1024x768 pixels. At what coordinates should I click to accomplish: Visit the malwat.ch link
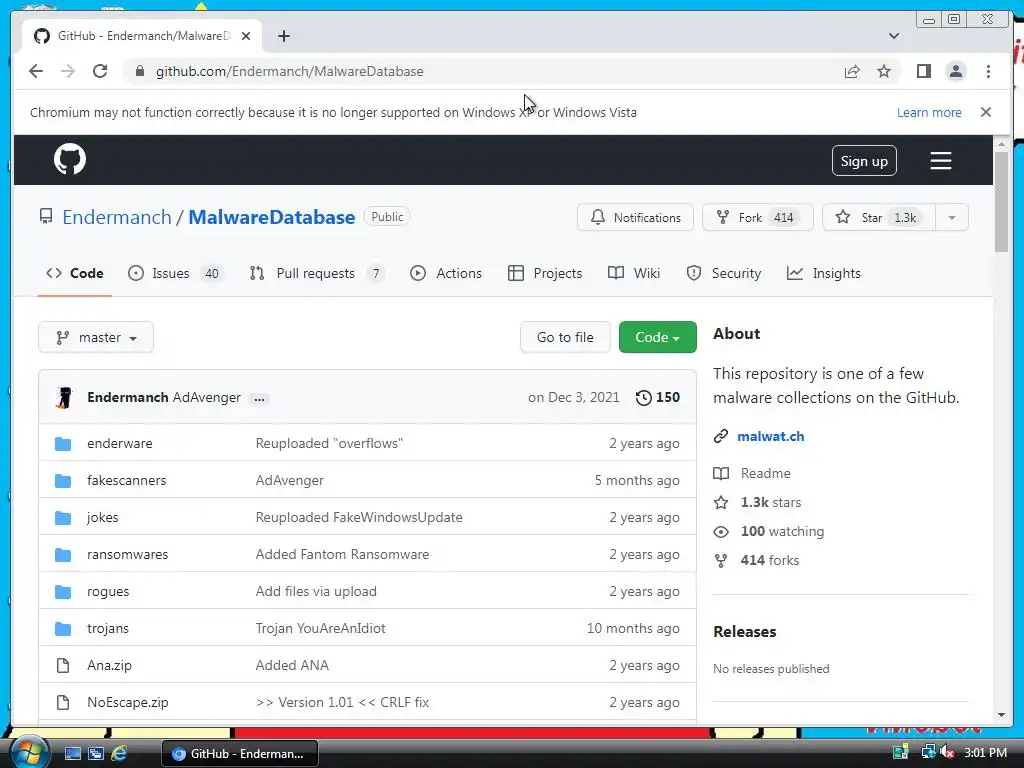click(771, 437)
